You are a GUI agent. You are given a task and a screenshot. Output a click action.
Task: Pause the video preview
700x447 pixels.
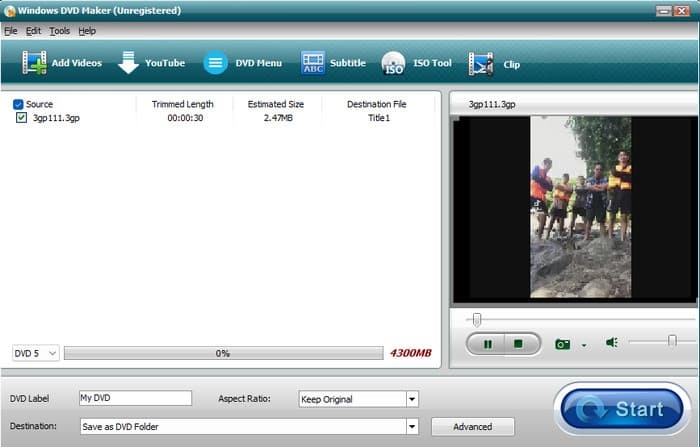point(488,343)
